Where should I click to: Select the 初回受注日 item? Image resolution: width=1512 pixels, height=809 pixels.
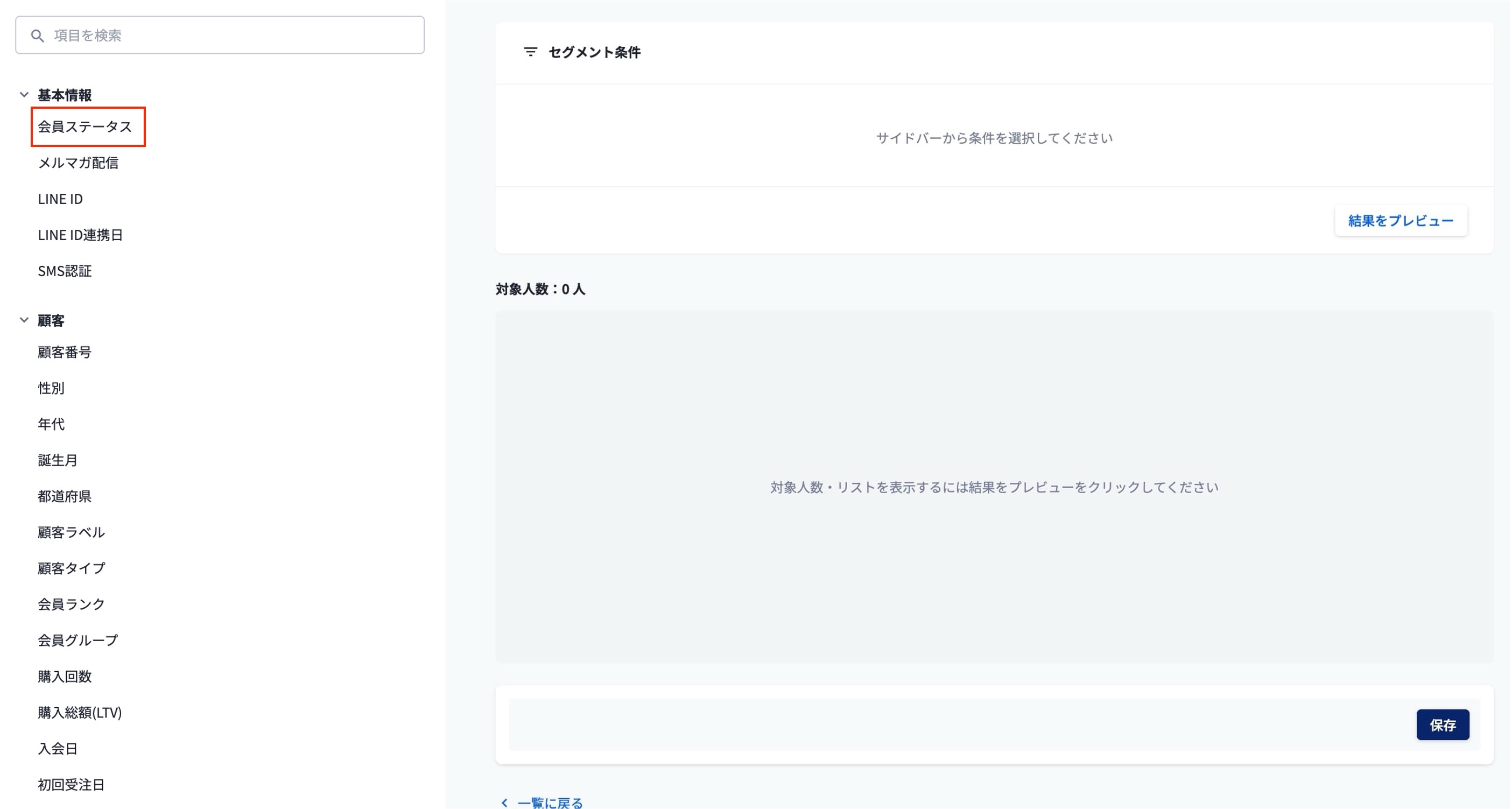71,784
